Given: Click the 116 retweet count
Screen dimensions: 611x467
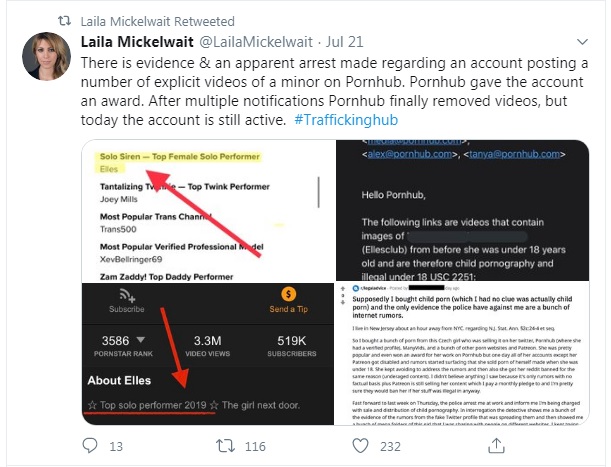Looking at the screenshot, I should 255,446.
